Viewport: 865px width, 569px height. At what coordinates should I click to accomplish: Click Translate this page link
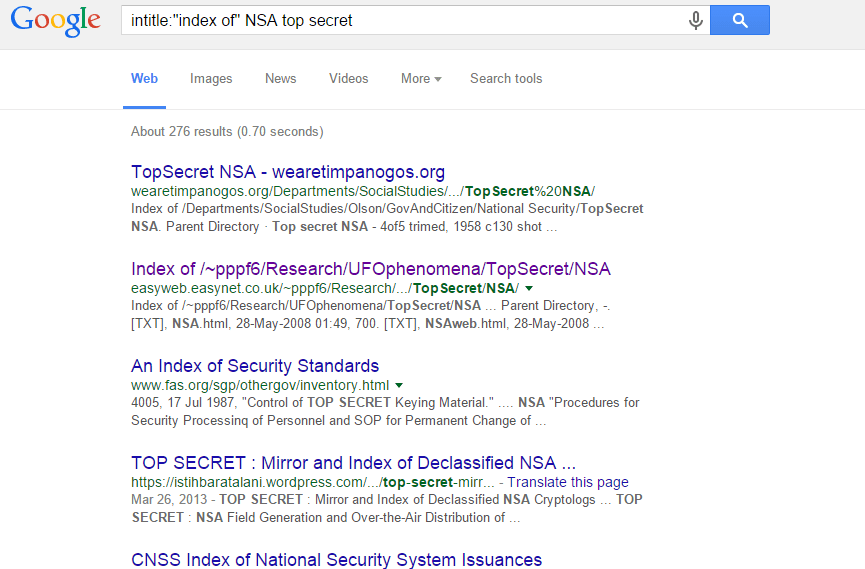(x=568, y=482)
